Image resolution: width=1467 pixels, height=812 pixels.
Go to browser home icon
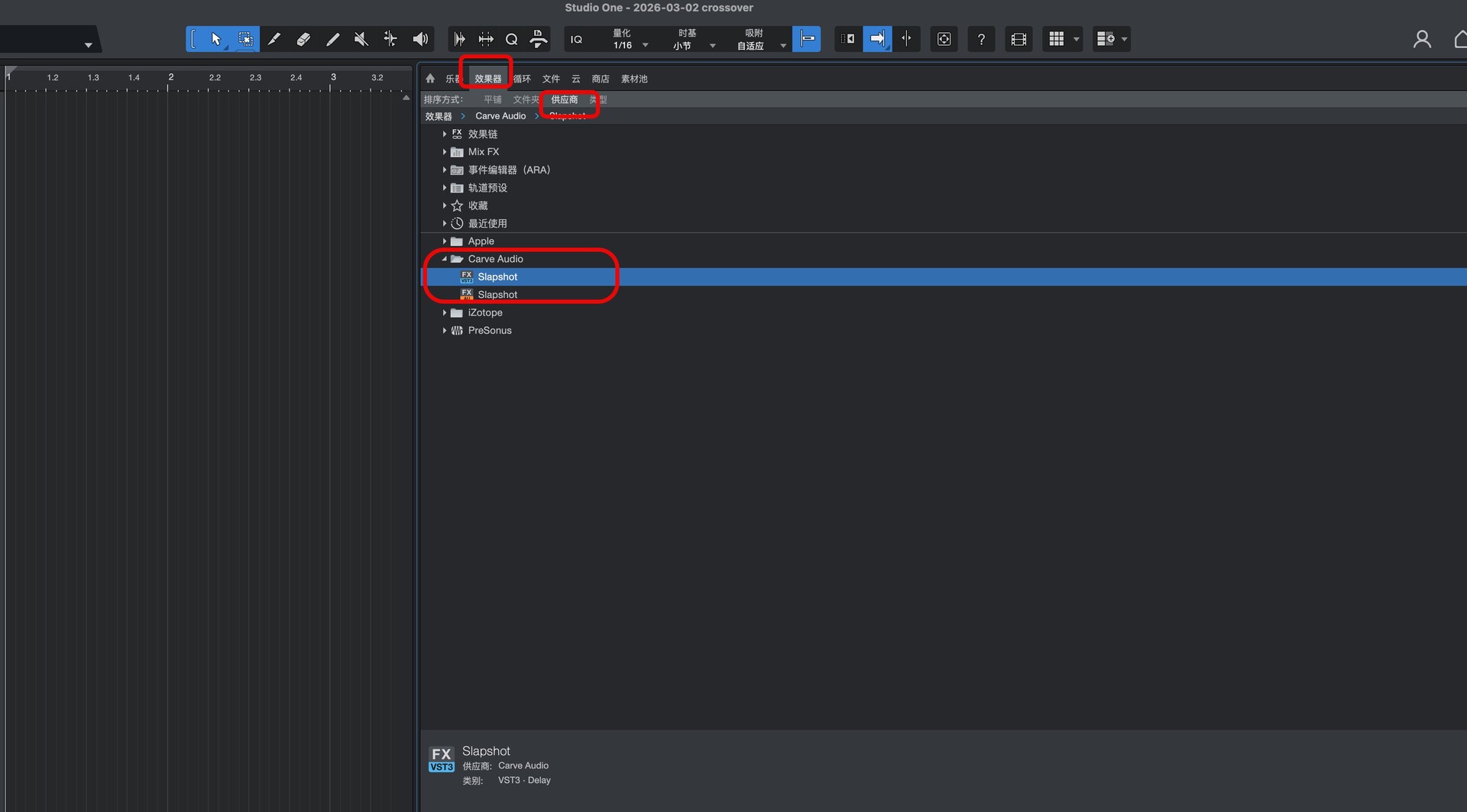tap(430, 79)
